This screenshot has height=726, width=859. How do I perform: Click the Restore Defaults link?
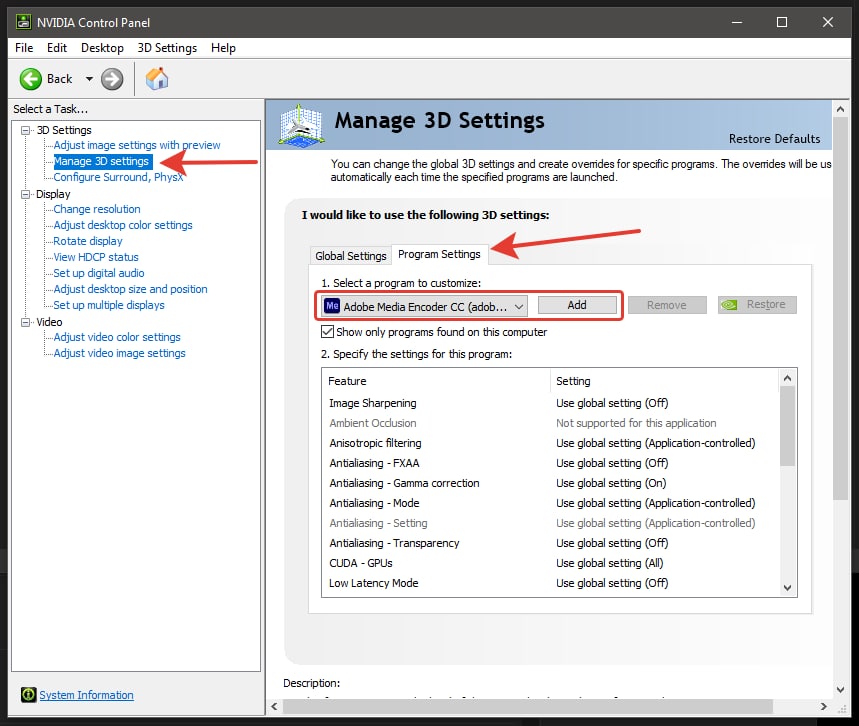pyautogui.click(x=774, y=139)
